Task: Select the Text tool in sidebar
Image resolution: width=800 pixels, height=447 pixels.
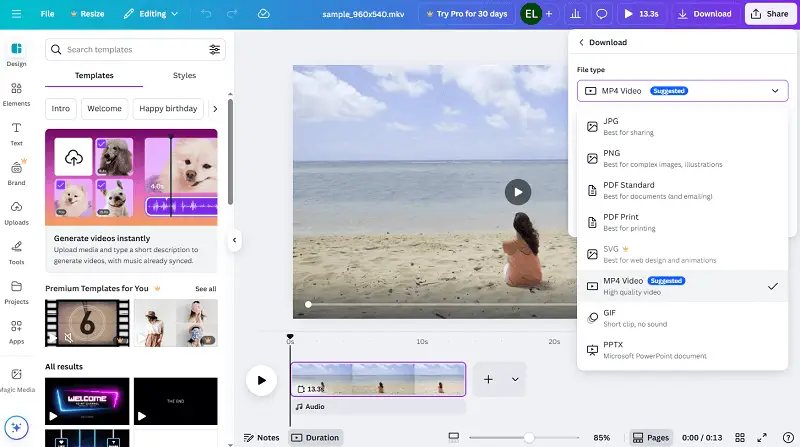Action: point(16,134)
